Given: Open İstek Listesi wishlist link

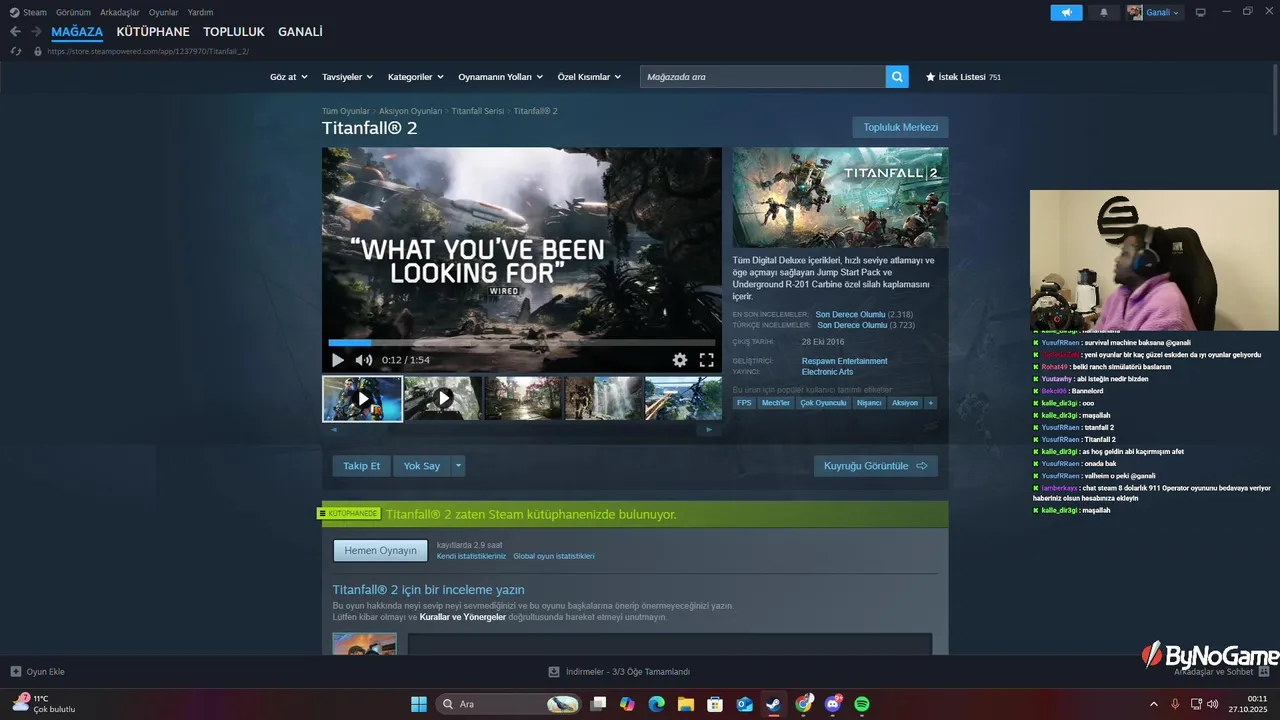Looking at the screenshot, I should tap(963, 77).
